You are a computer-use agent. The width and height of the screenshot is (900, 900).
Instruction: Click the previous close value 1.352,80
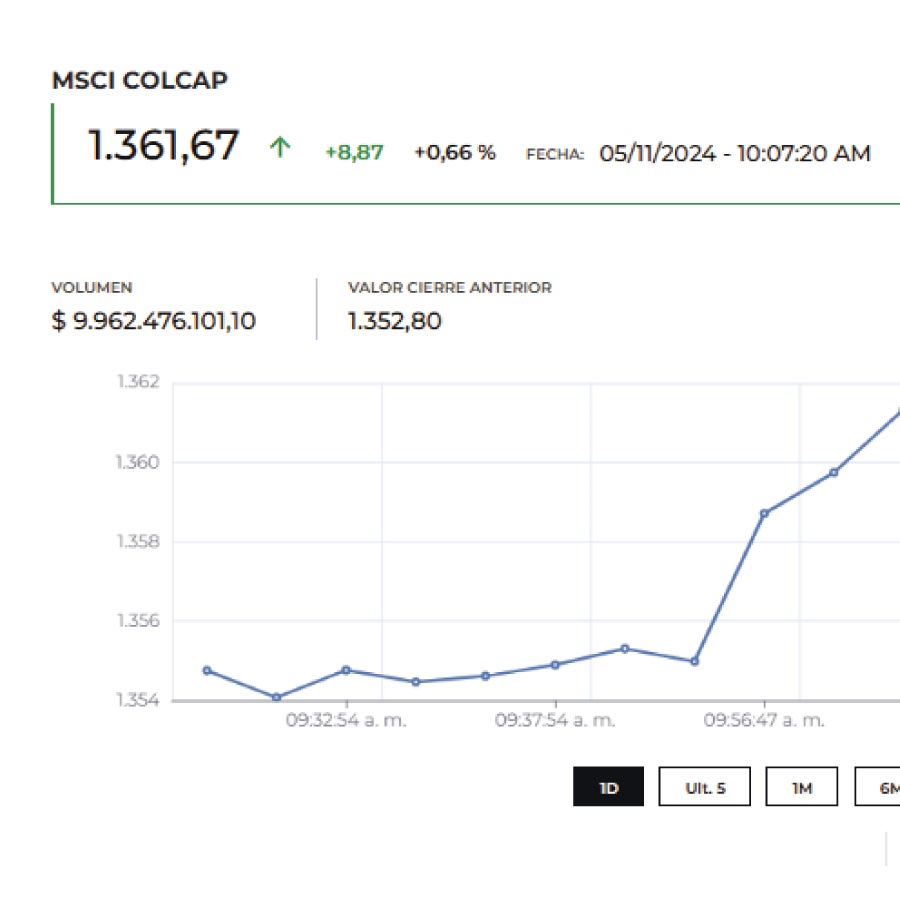393,321
